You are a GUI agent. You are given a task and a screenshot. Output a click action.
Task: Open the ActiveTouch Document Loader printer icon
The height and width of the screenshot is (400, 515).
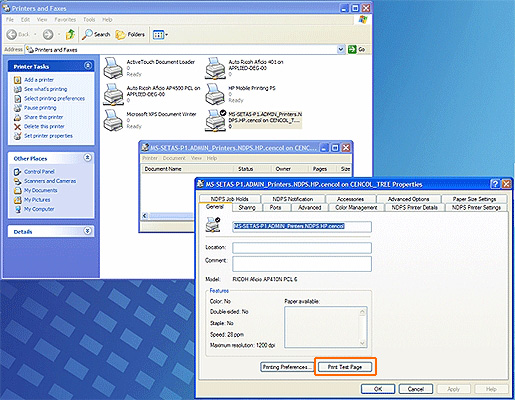[113, 68]
